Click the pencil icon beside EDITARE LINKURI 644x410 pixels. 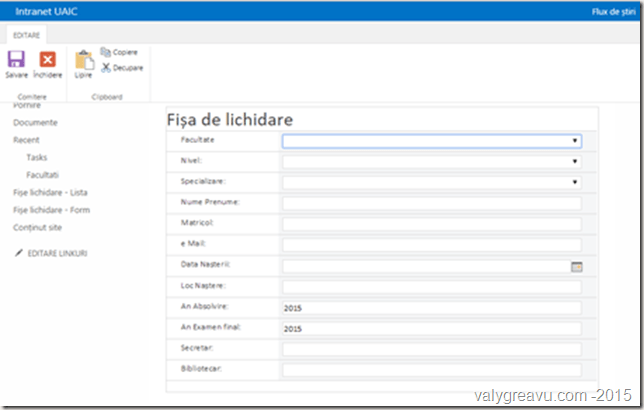coord(18,254)
